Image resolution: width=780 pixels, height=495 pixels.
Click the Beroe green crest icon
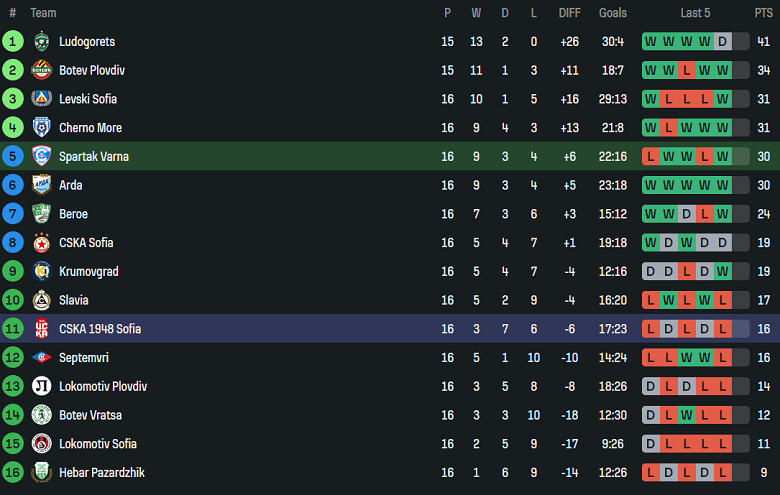pos(41,214)
